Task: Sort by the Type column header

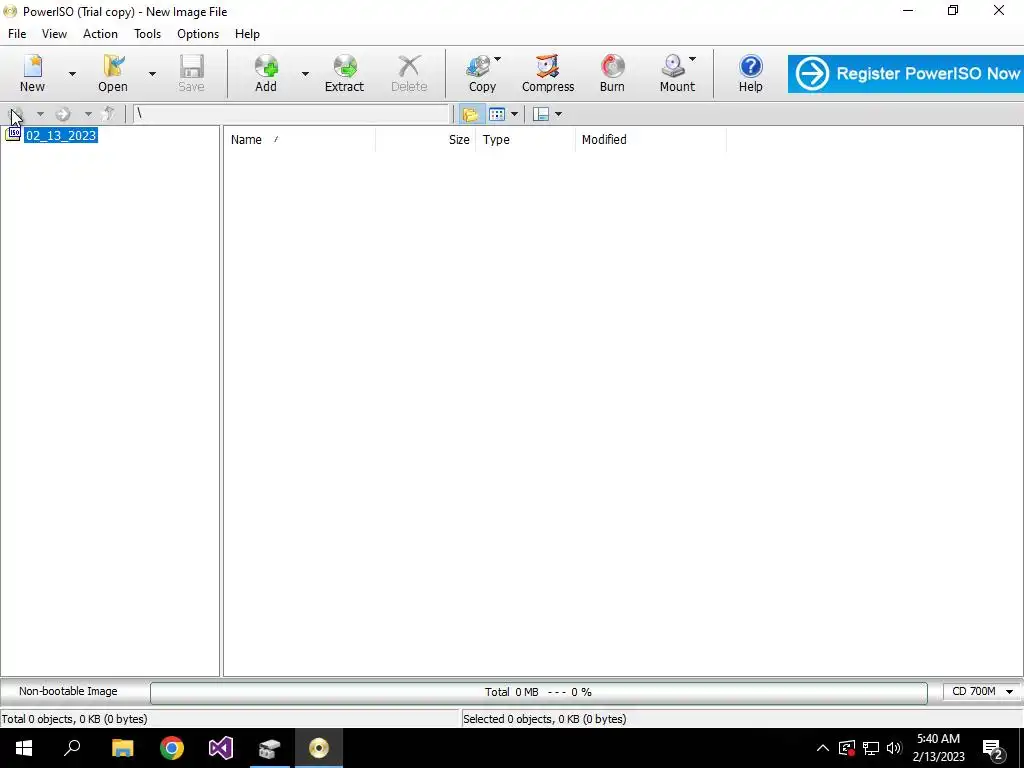Action: 525,140
